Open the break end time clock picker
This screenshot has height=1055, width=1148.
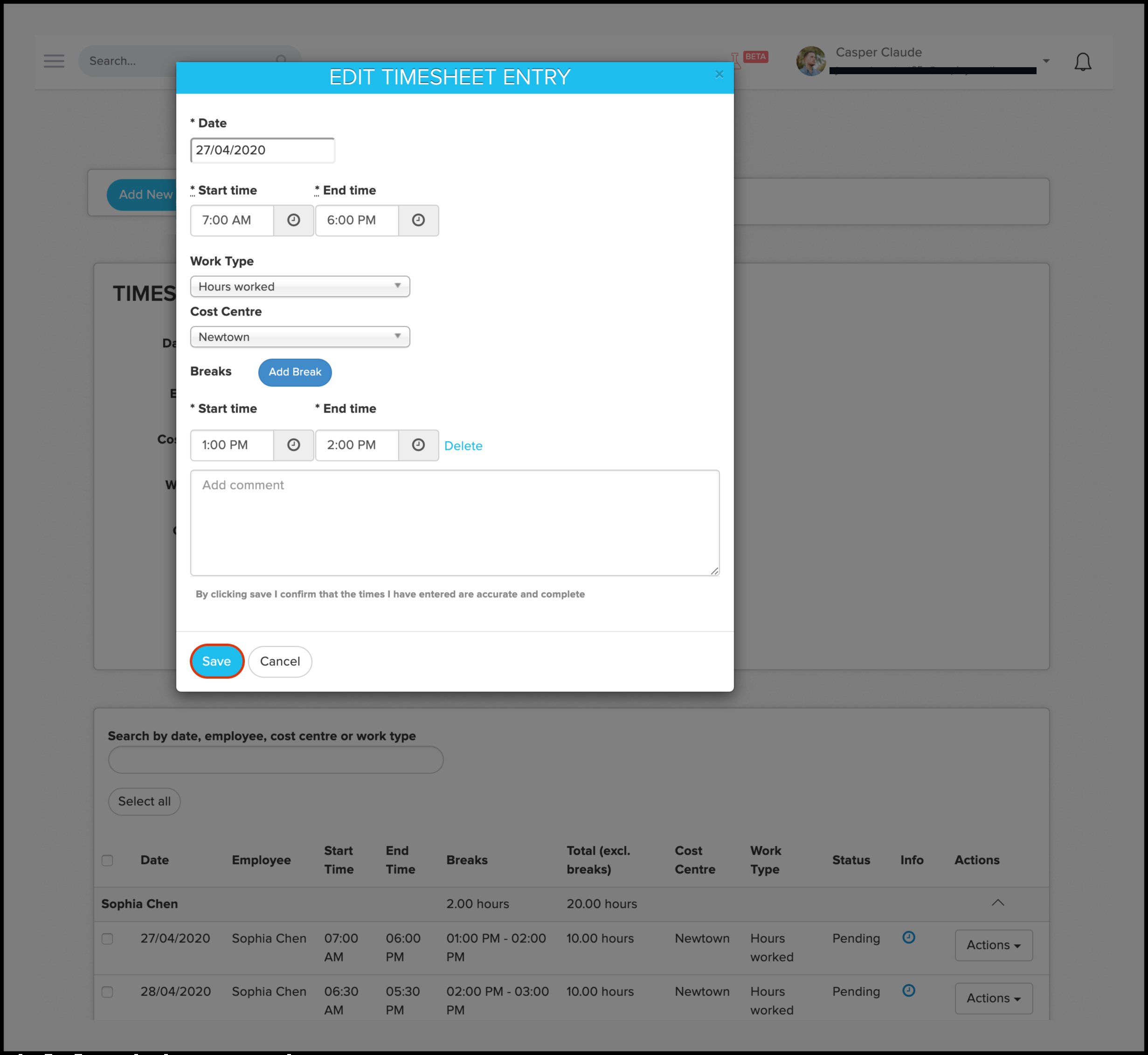pyautogui.click(x=418, y=445)
